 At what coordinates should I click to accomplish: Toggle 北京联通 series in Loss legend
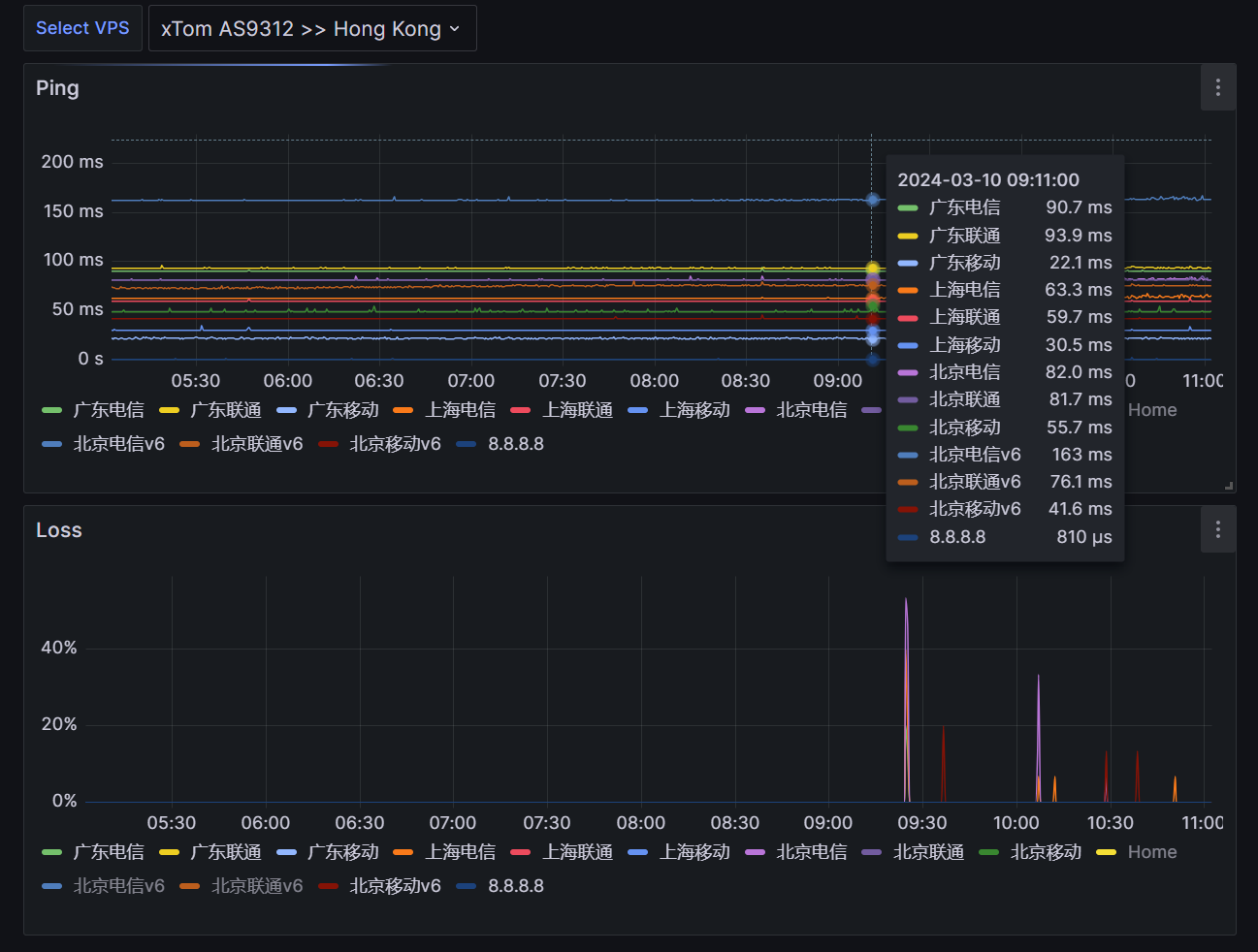click(x=929, y=852)
